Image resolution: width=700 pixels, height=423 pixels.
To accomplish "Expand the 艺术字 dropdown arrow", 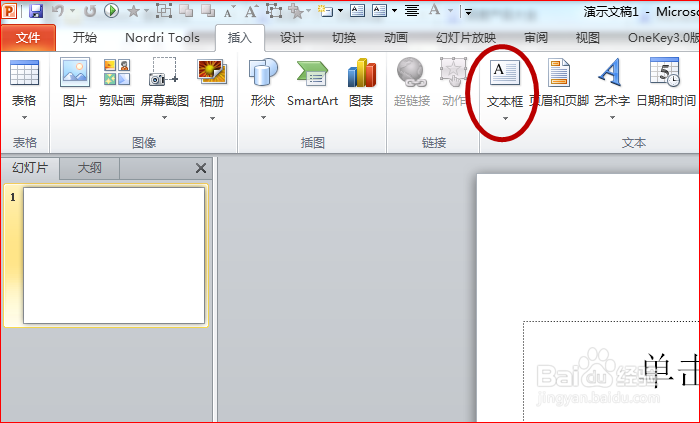I will click(612, 118).
